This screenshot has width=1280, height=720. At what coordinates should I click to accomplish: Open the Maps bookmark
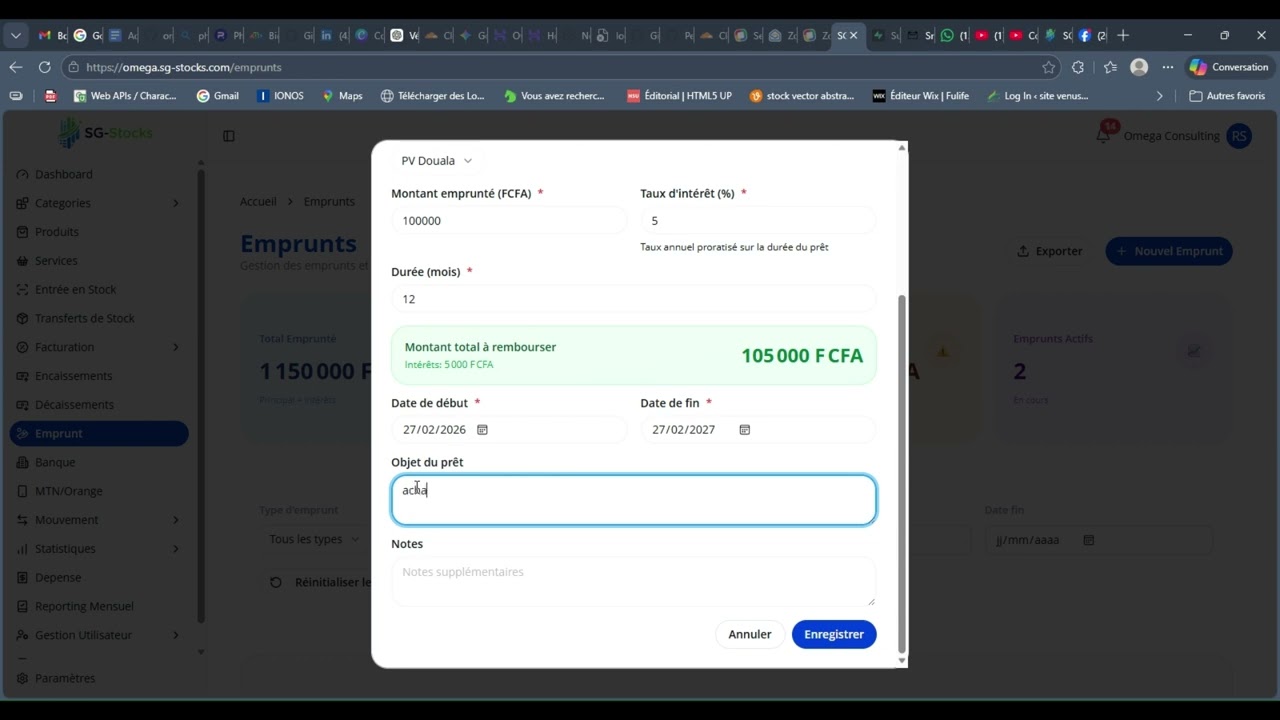tap(342, 96)
